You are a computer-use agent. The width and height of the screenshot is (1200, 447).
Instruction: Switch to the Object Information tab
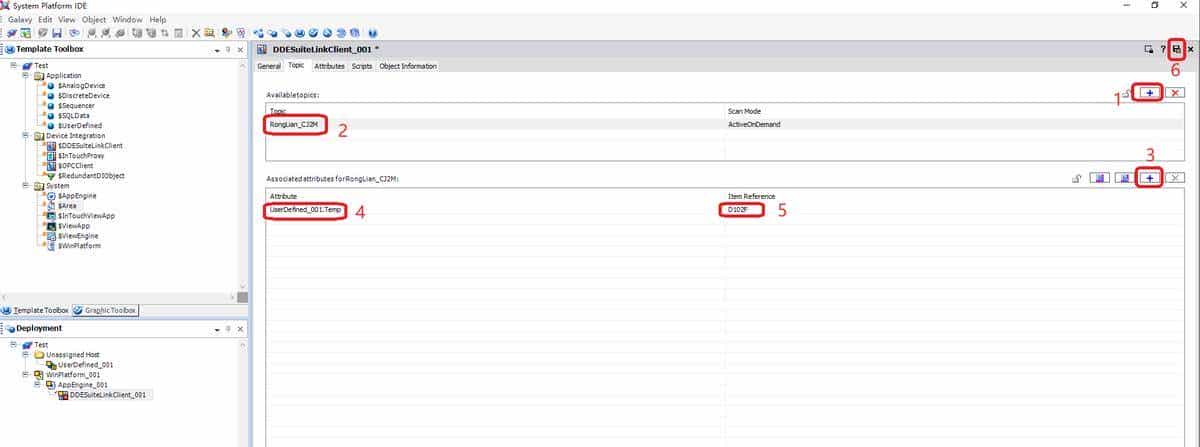pyautogui.click(x=408, y=66)
